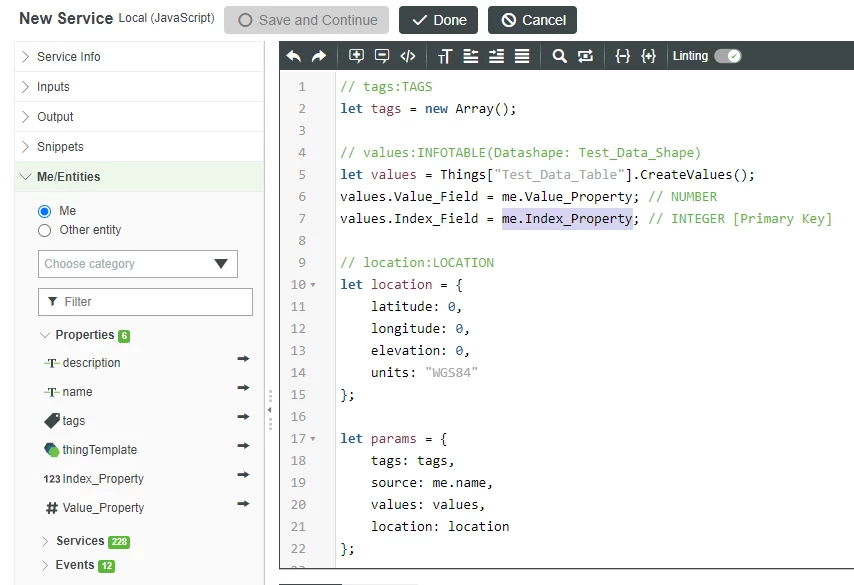Insert name property using its arrow
The height and width of the screenshot is (585, 854).
coord(243,387)
